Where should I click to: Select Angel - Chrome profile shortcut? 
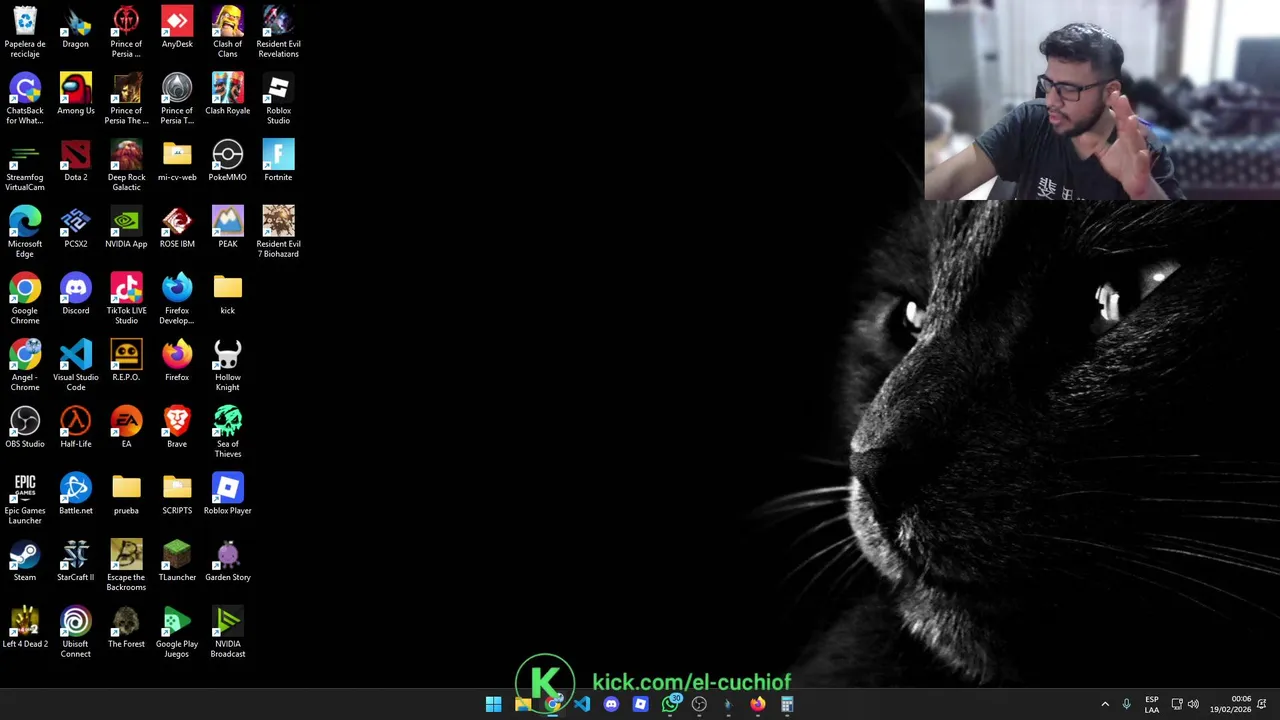pos(25,365)
